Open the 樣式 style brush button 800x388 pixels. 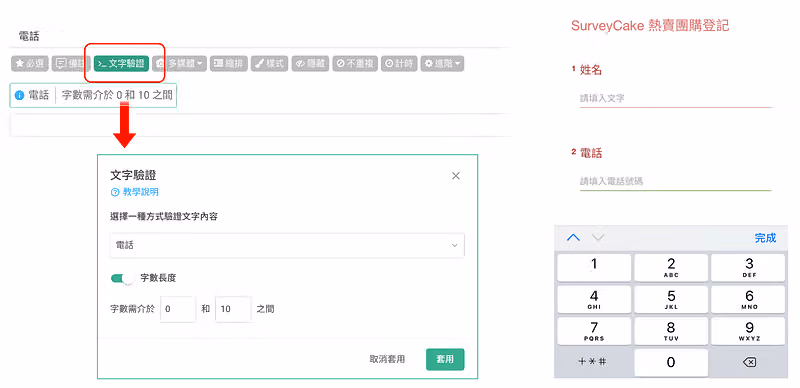click(x=269, y=64)
